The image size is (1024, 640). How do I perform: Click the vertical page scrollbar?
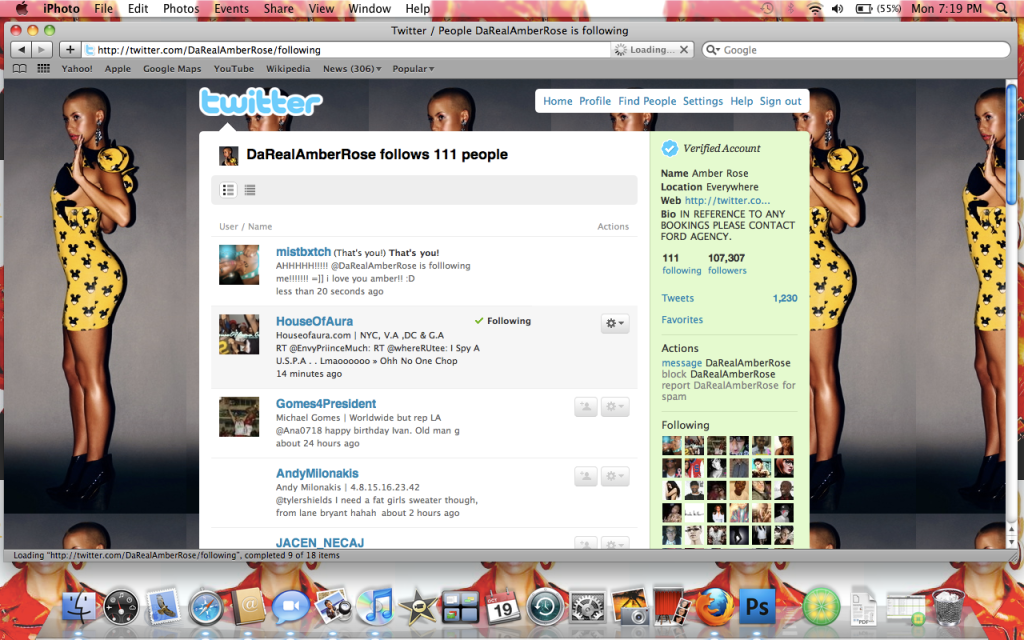click(1011, 300)
